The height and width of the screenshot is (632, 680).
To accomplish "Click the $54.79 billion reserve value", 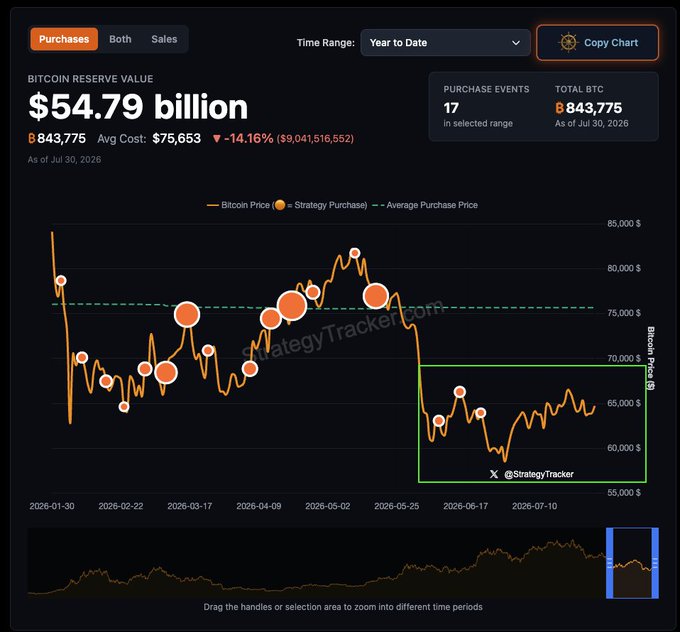I will pyautogui.click(x=138, y=107).
